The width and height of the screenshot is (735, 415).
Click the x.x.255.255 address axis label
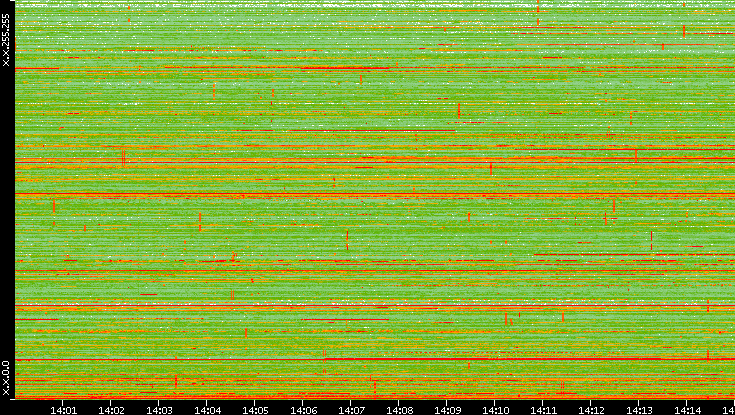point(6,40)
